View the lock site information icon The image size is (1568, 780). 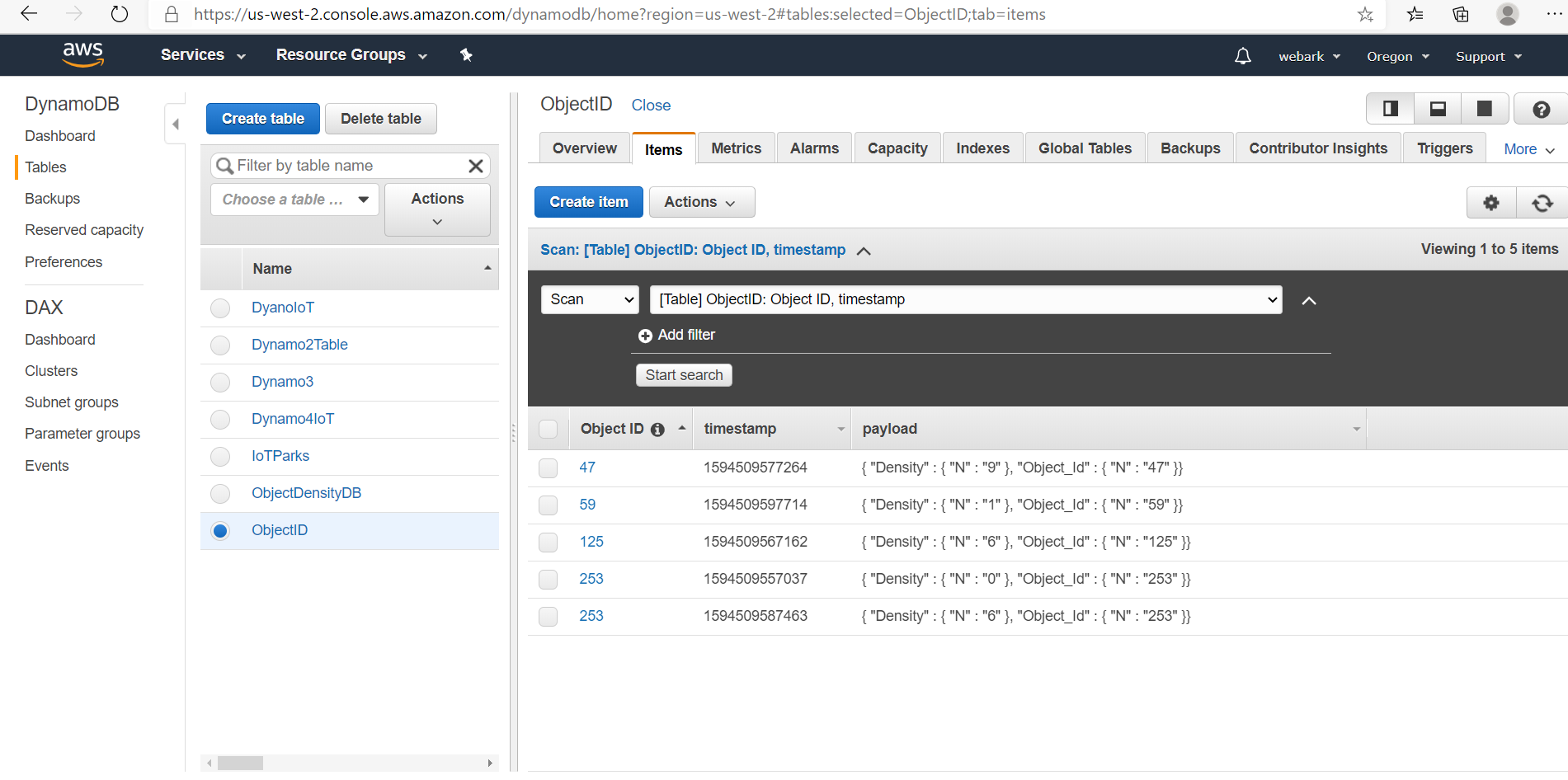[172, 14]
